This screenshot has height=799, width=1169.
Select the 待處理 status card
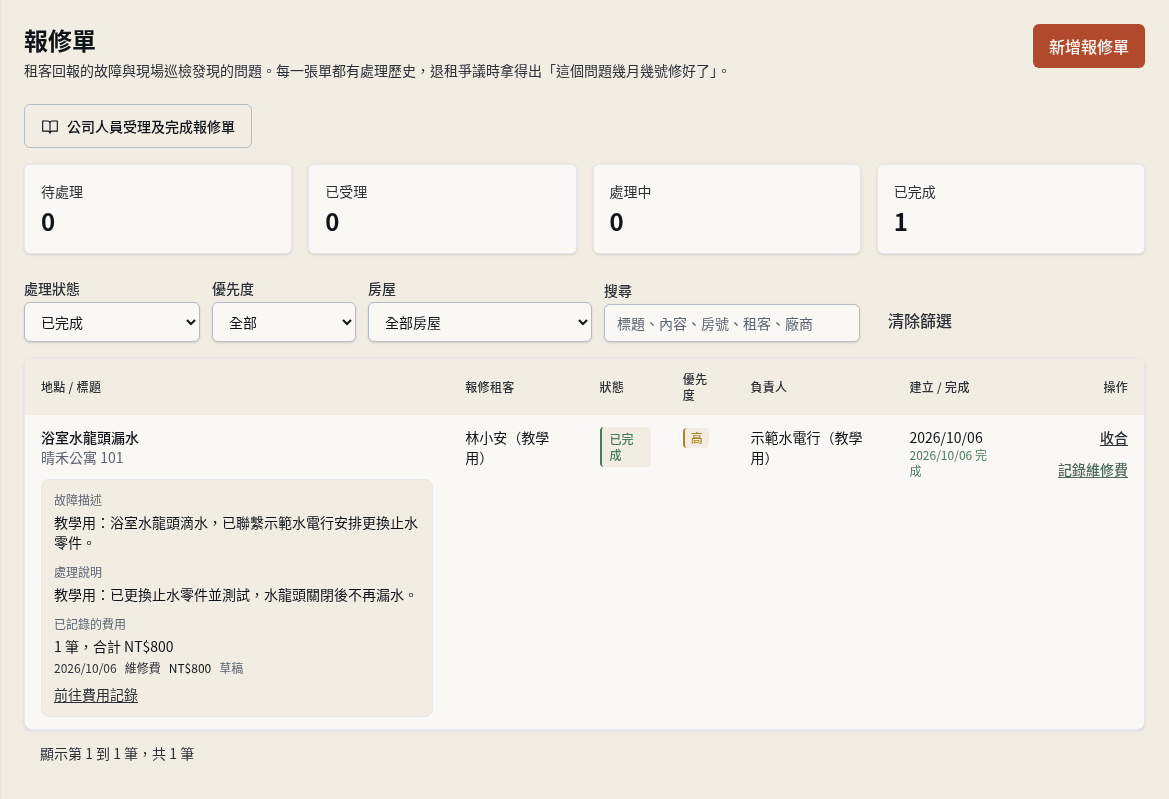click(x=158, y=209)
